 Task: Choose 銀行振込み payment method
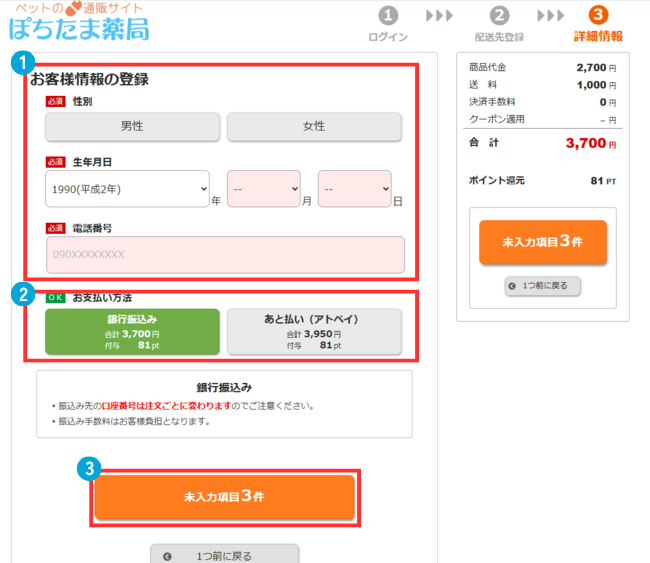[x=132, y=331]
